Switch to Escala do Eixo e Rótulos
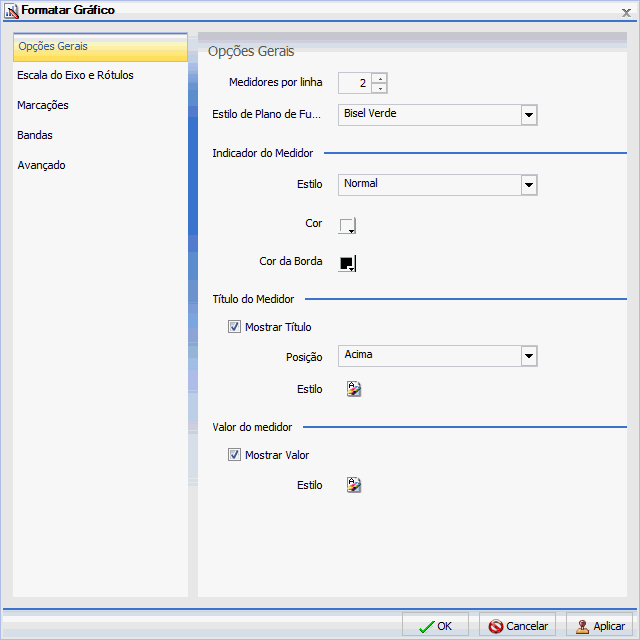This screenshot has width=640, height=640. point(76,75)
